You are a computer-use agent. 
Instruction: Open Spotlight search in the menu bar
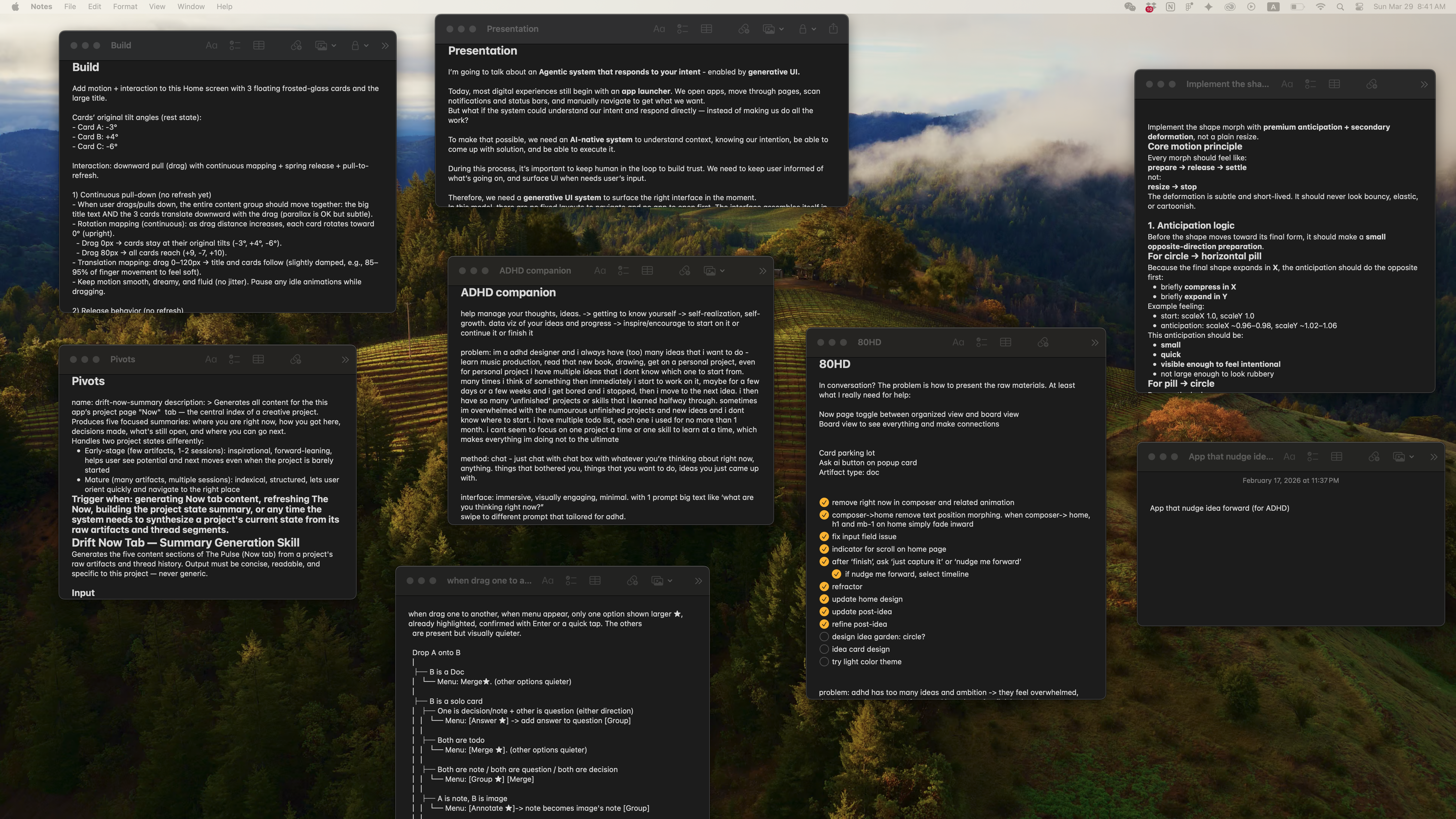click(1340, 7)
